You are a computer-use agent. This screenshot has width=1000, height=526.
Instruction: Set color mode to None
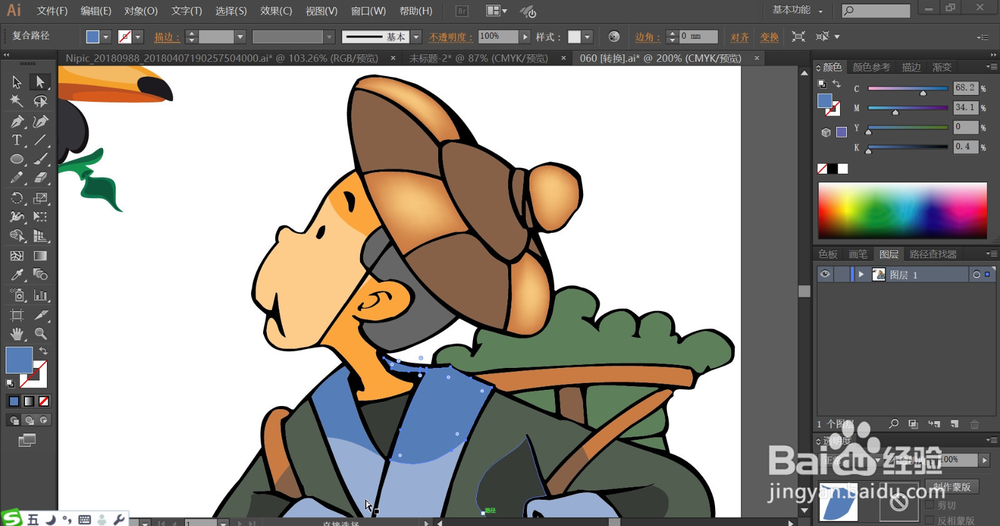[x=43, y=401]
